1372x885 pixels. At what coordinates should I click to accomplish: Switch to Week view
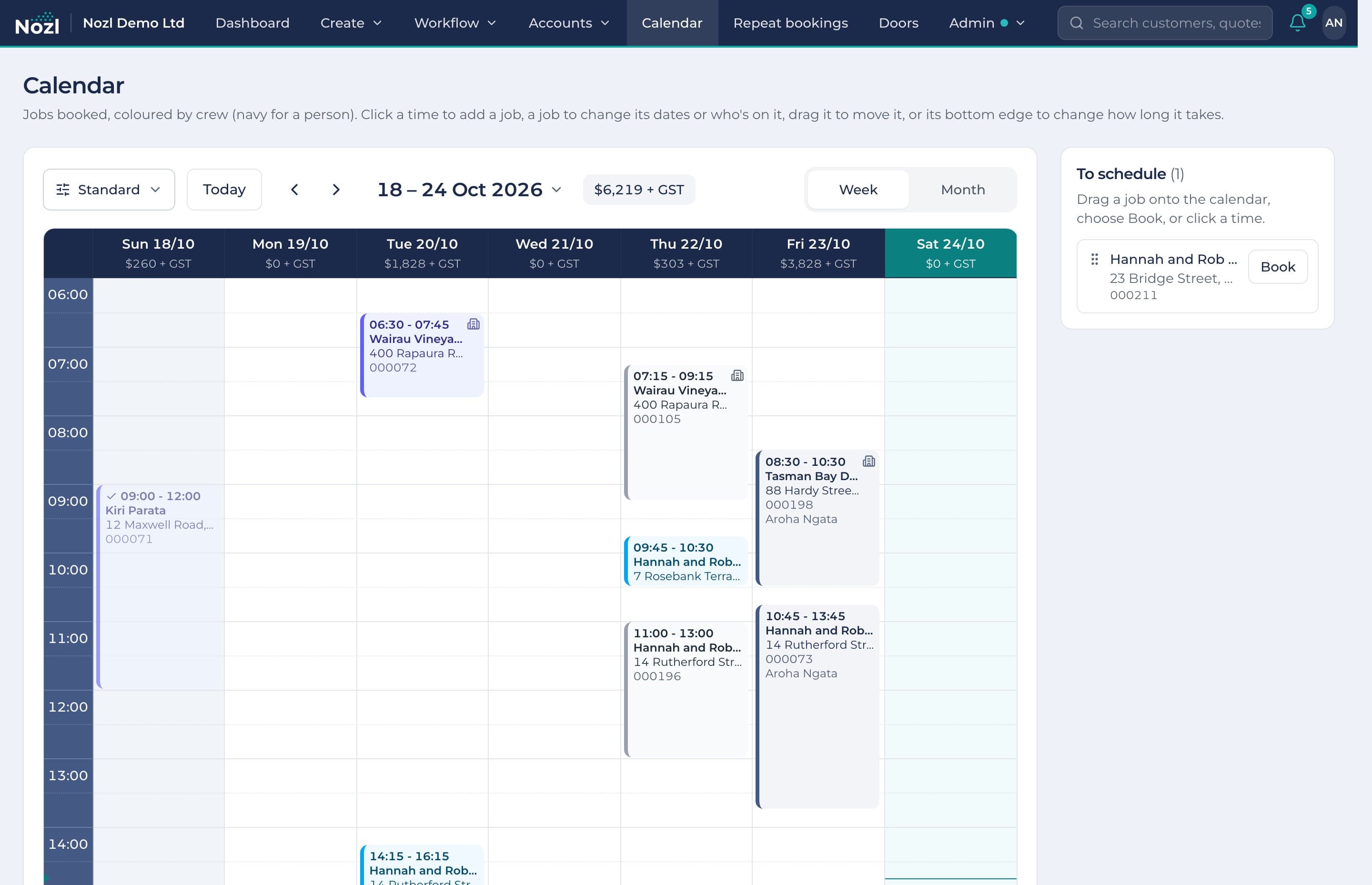(857, 190)
